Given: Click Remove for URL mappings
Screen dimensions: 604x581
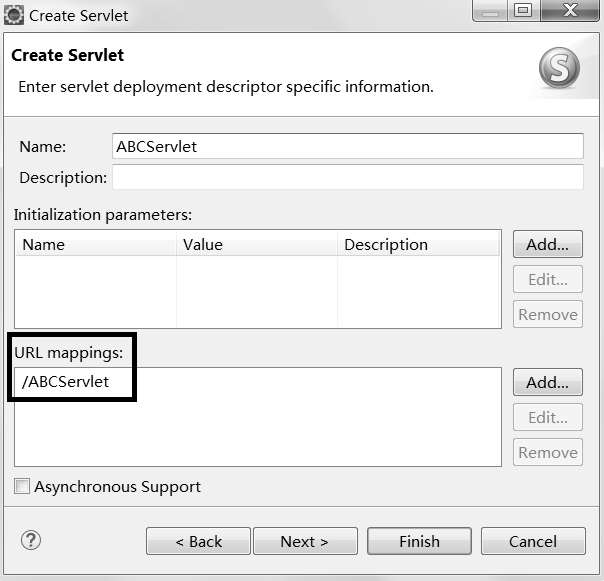Looking at the screenshot, I should pyautogui.click(x=547, y=452).
